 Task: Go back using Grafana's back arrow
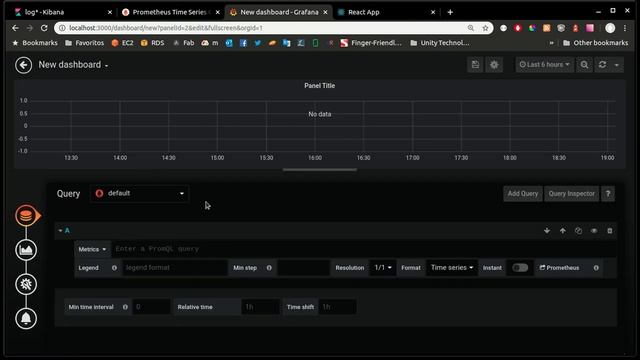(x=23, y=65)
